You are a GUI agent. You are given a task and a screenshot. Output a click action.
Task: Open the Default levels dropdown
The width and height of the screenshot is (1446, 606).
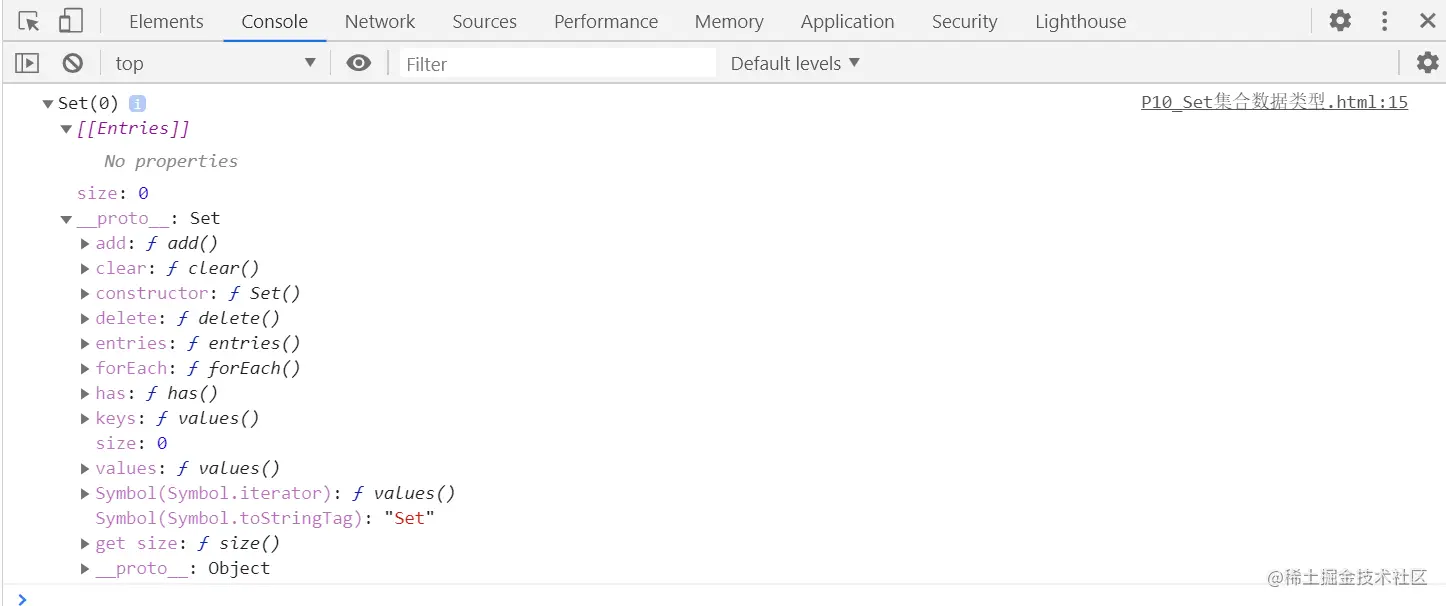pos(795,63)
